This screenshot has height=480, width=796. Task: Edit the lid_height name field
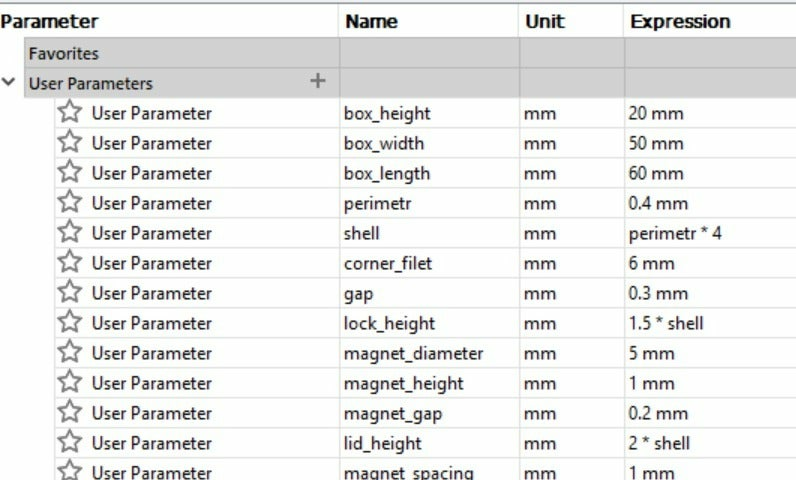[x=382, y=443]
